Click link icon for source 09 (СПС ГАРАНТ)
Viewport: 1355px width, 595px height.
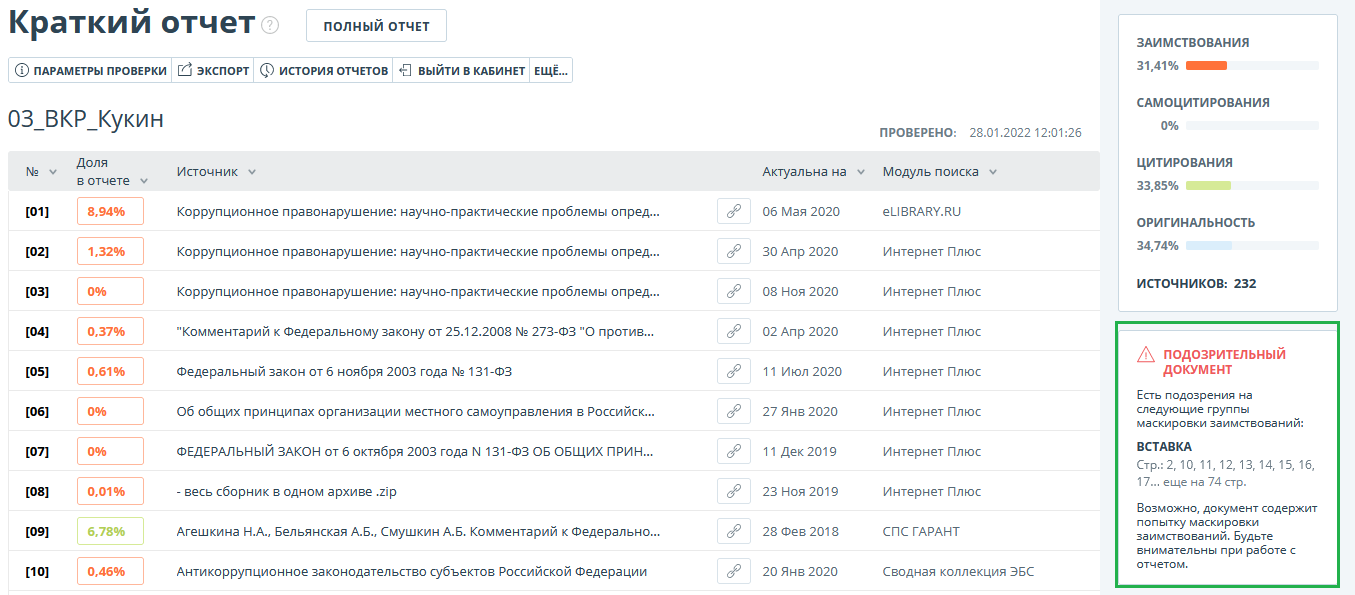click(x=733, y=531)
